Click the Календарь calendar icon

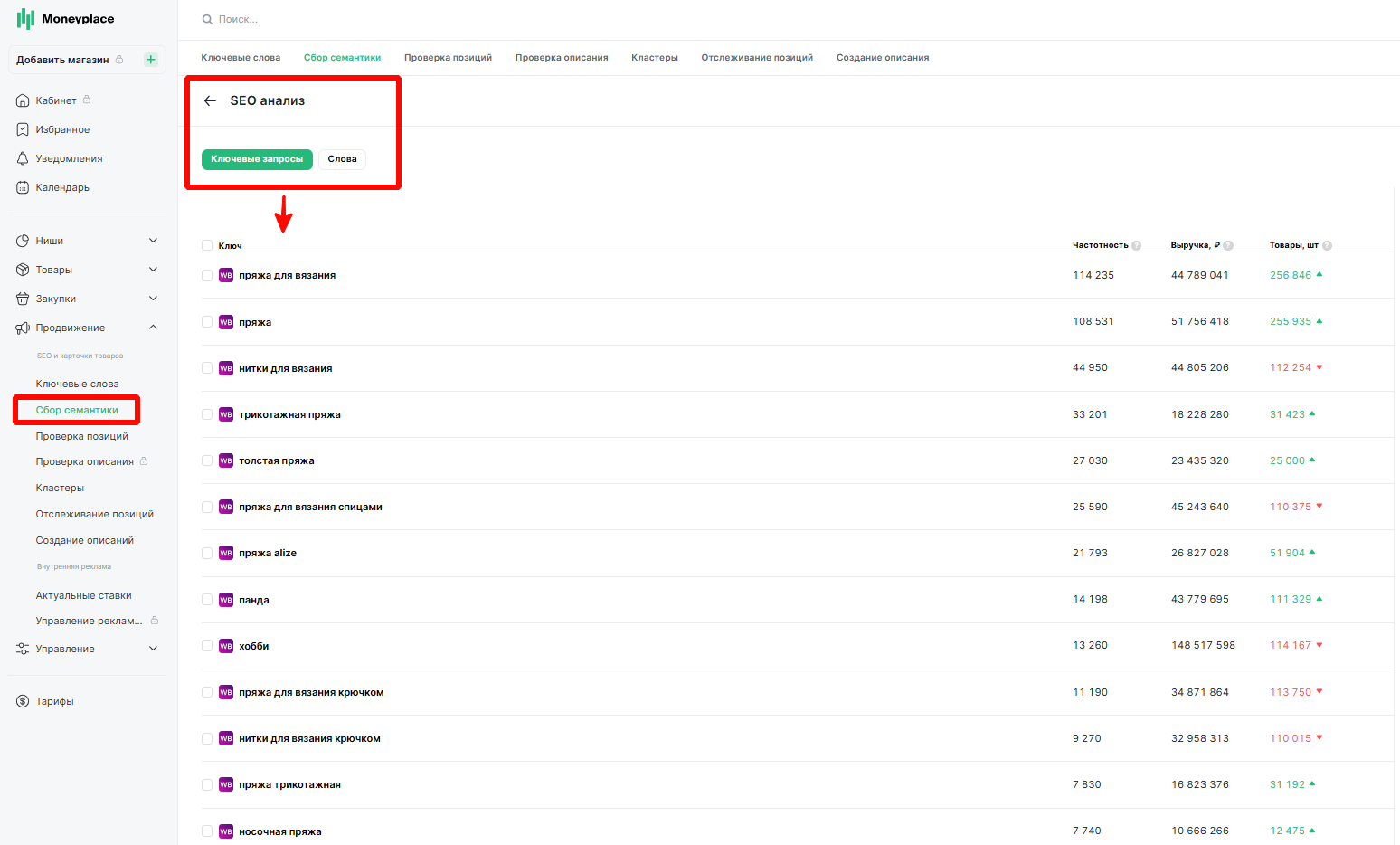(23, 187)
